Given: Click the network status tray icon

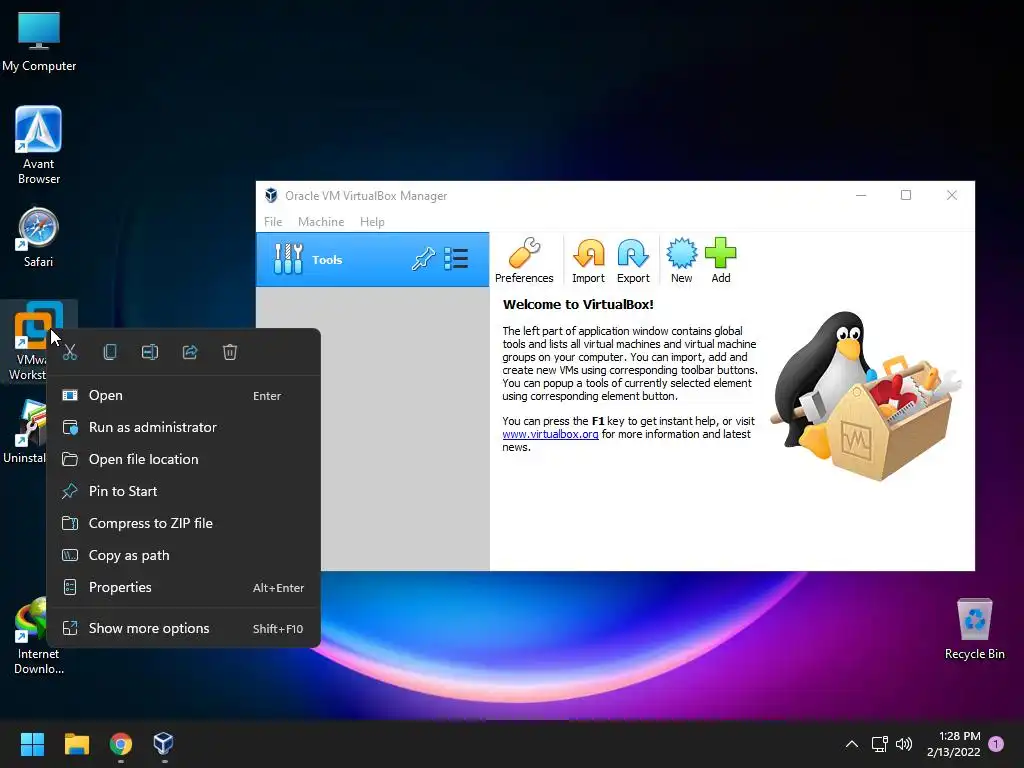Looking at the screenshot, I should point(879,744).
